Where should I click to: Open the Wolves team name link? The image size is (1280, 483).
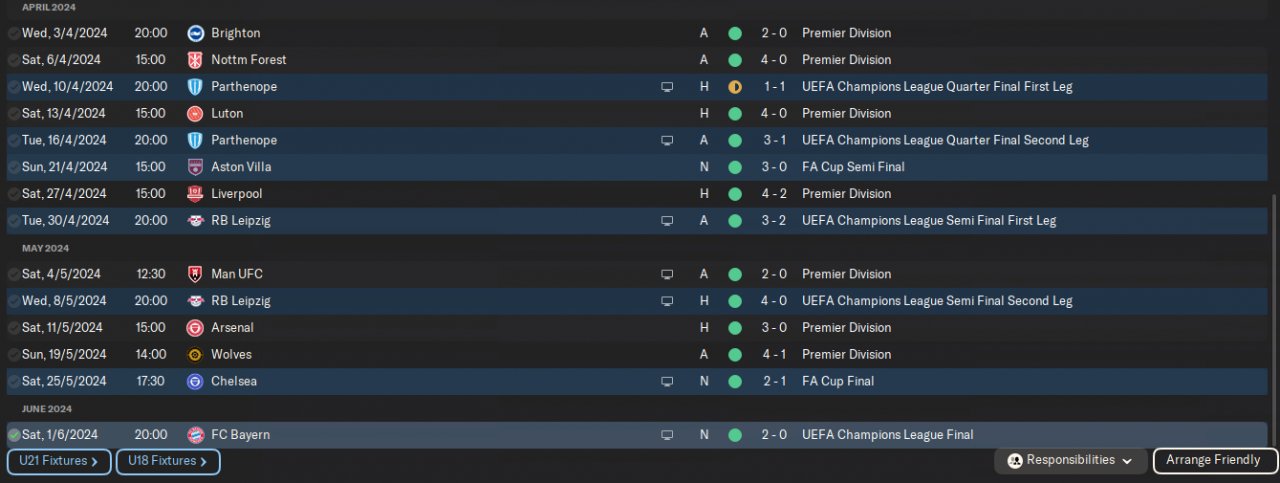pos(231,354)
